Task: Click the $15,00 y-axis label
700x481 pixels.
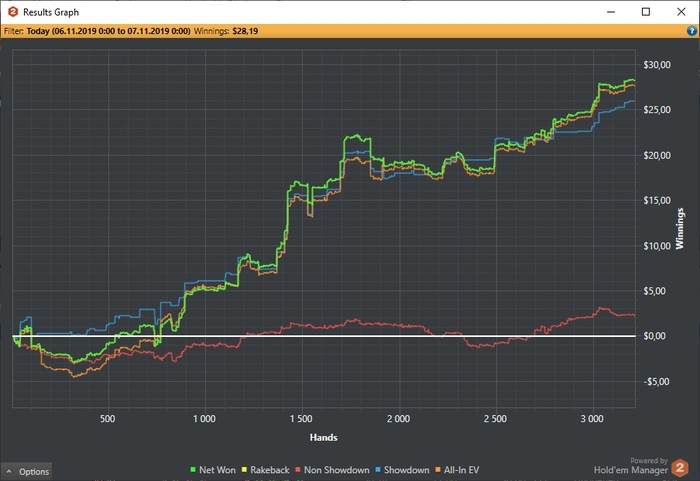Action: [657, 201]
